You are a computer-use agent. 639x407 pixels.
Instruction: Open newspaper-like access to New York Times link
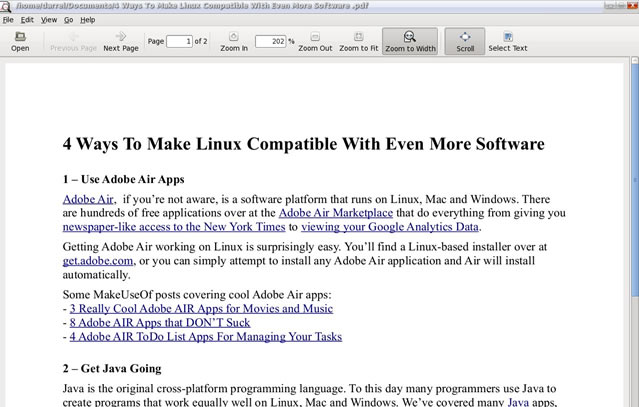click(x=174, y=227)
